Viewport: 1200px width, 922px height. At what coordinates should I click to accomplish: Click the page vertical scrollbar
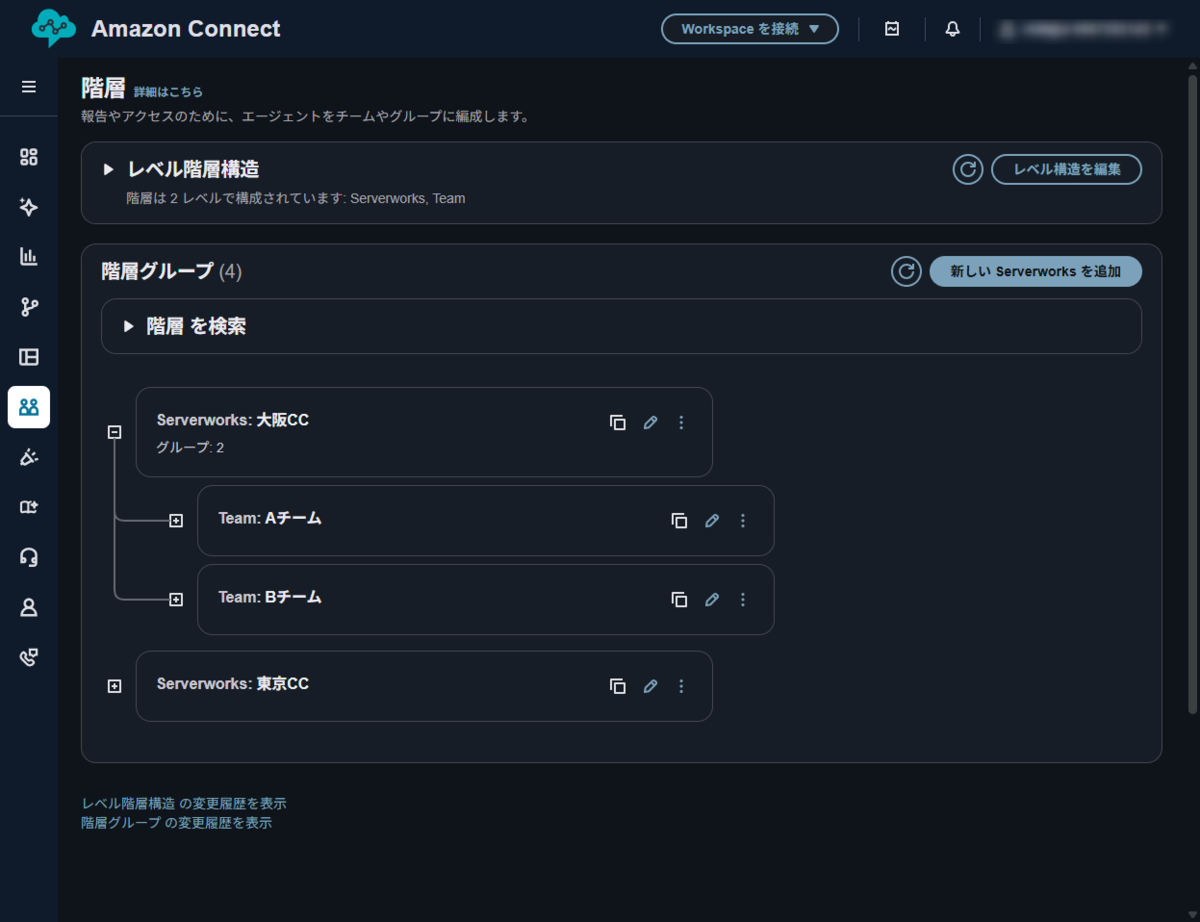coord(1191,393)
